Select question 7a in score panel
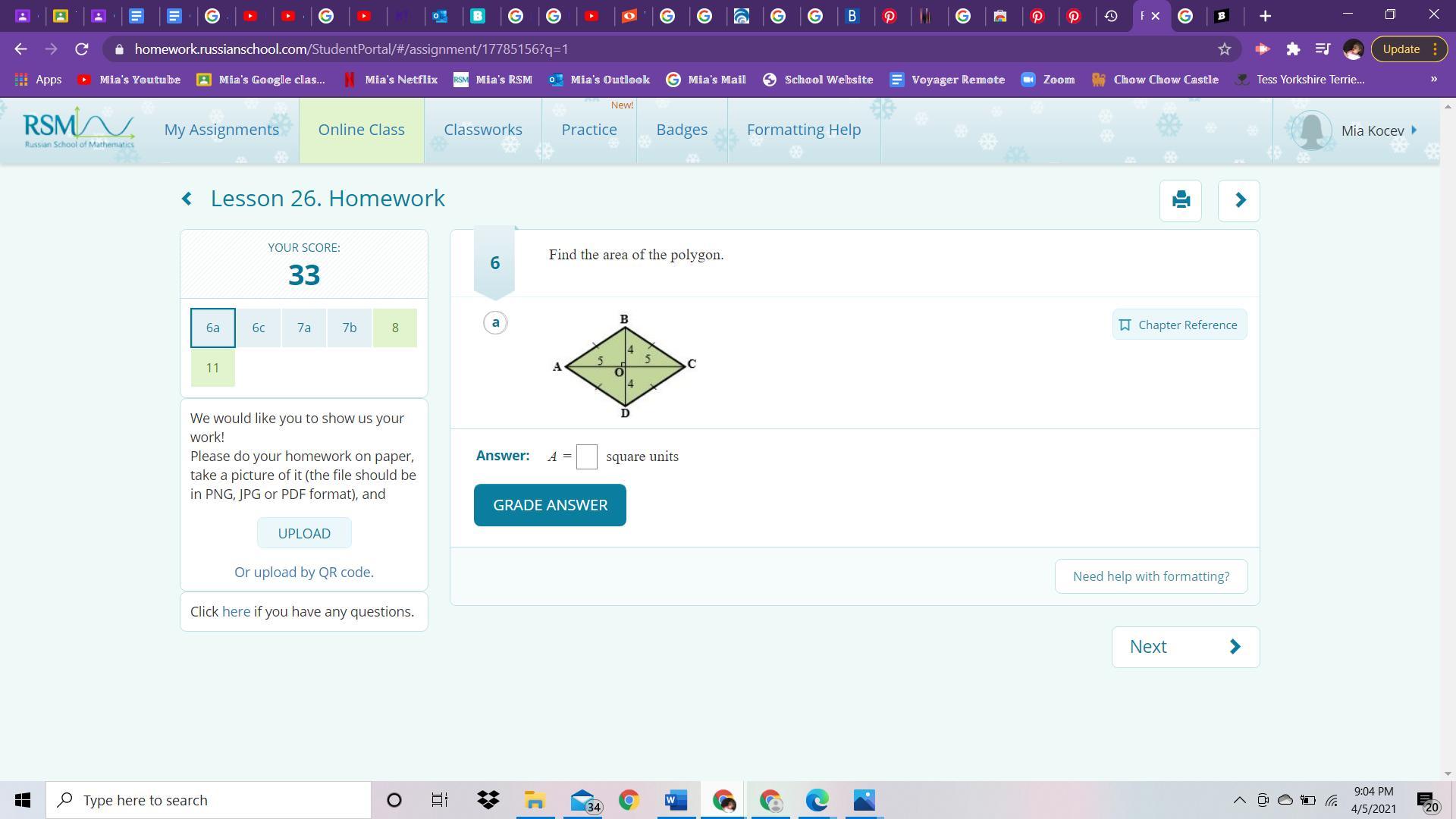The image size is (1456, 819). (x=303, y=328)
